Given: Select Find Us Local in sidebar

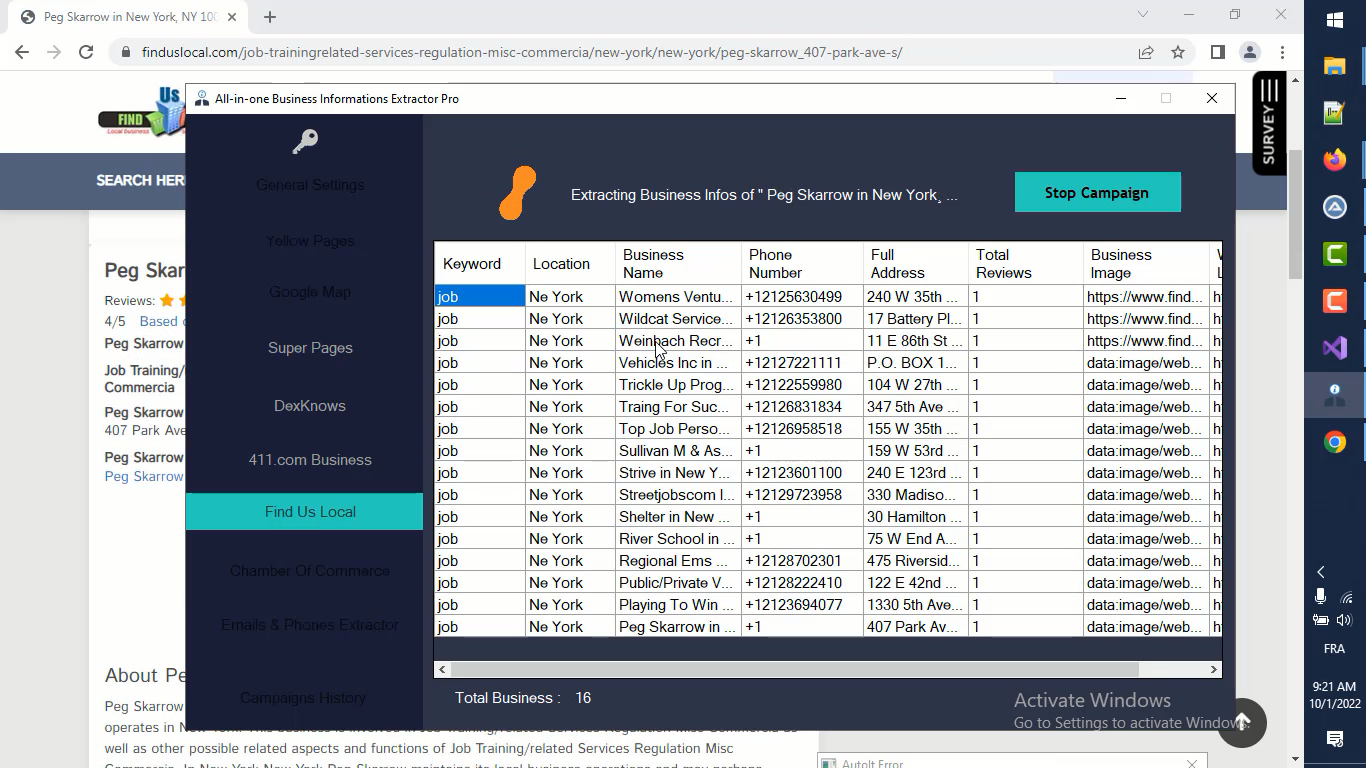Looking at the screenshot, I should point(305,512).
